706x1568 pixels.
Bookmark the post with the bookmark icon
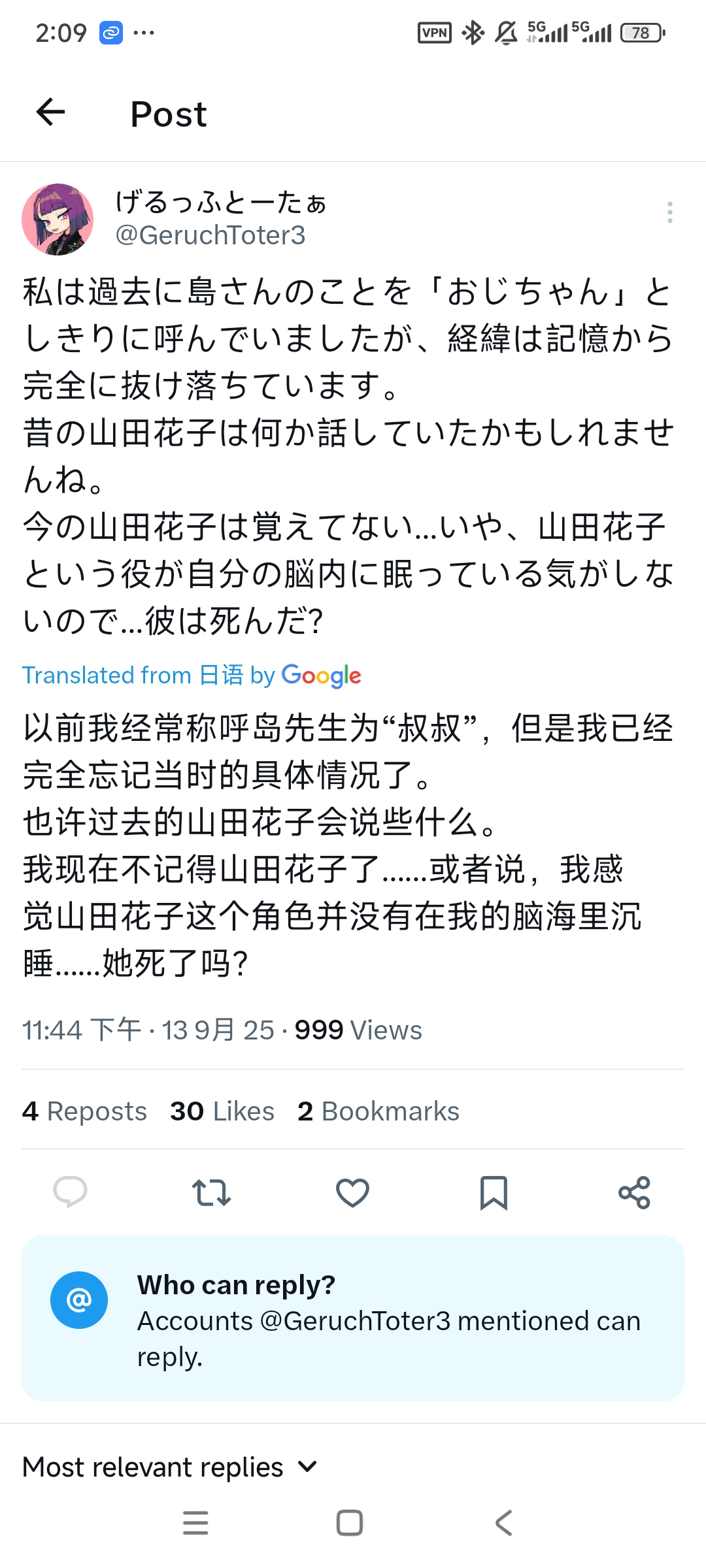[x=494, y=1192]
